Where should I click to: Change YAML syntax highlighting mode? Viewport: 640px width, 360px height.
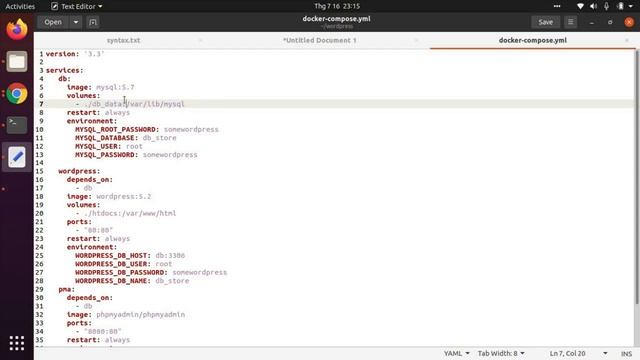click(x=456, y=353)
